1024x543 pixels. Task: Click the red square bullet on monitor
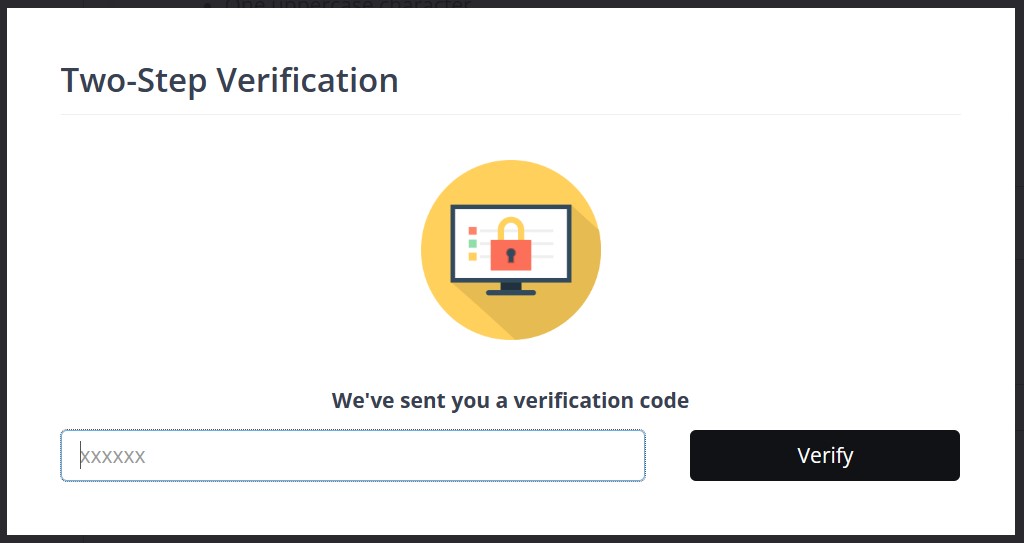click(473, 231)
